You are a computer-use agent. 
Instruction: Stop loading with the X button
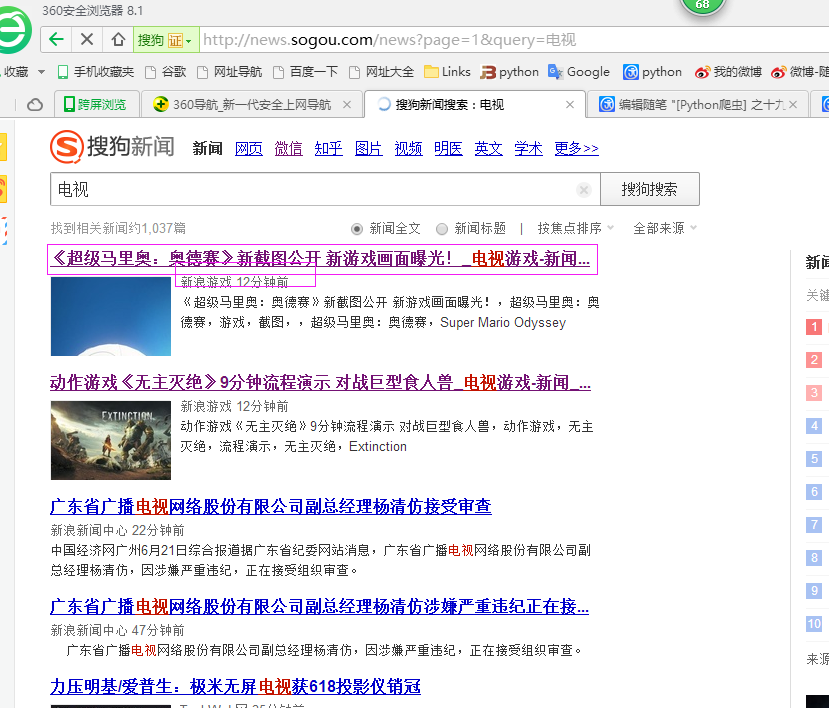pyautogui.click(x=87, y=40)
